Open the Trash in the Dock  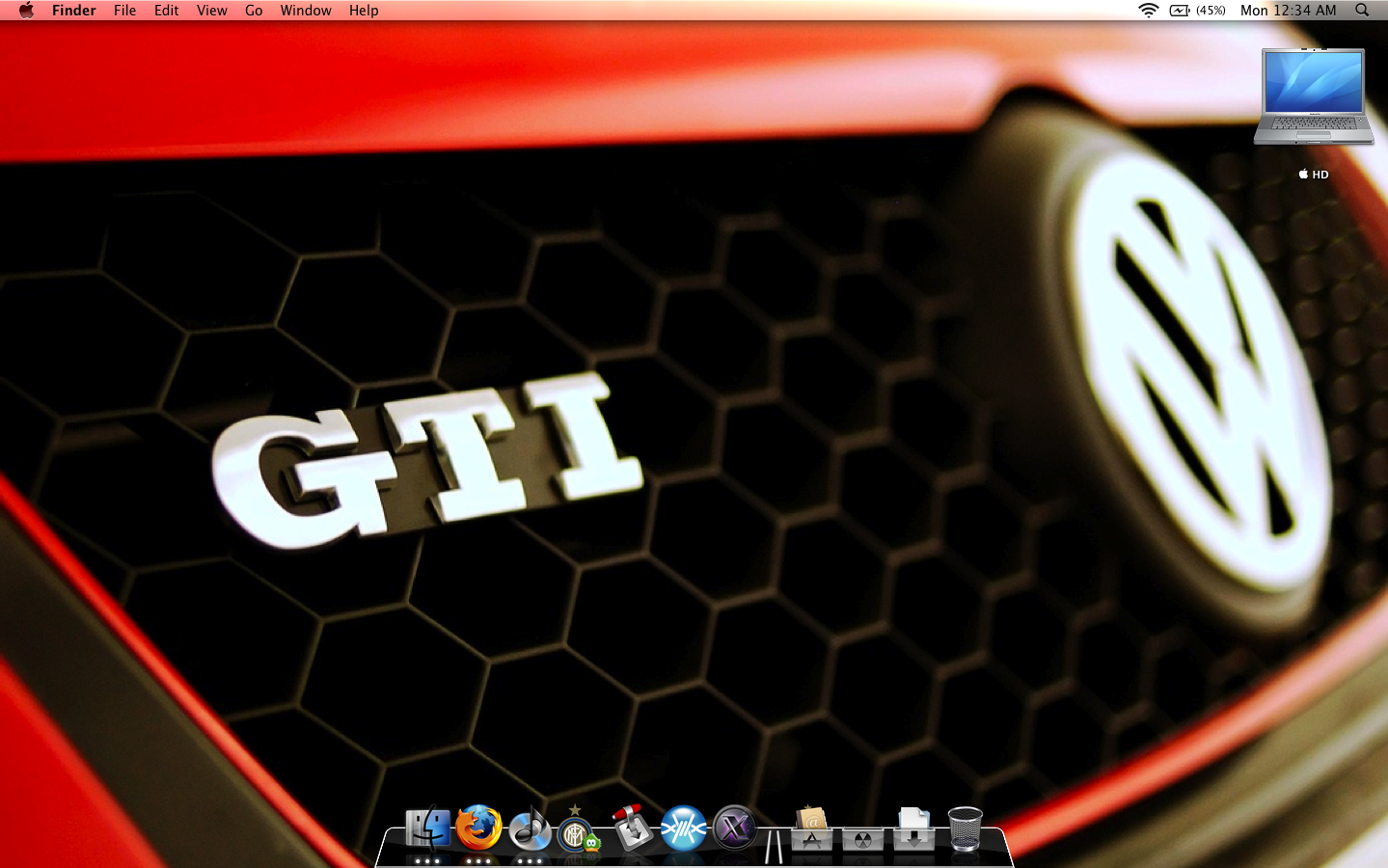click(966, 828)
